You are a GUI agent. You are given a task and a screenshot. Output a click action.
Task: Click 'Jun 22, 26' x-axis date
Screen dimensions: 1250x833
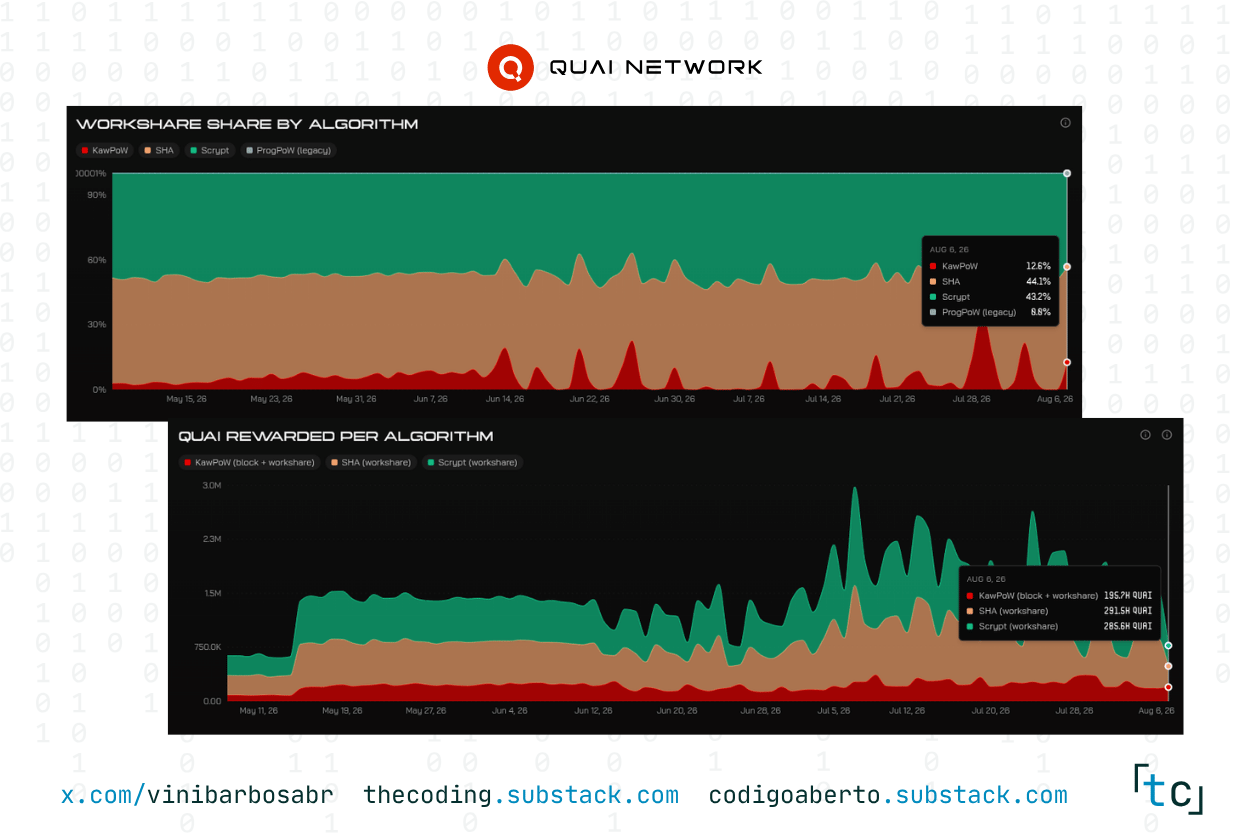click(590, 399)
